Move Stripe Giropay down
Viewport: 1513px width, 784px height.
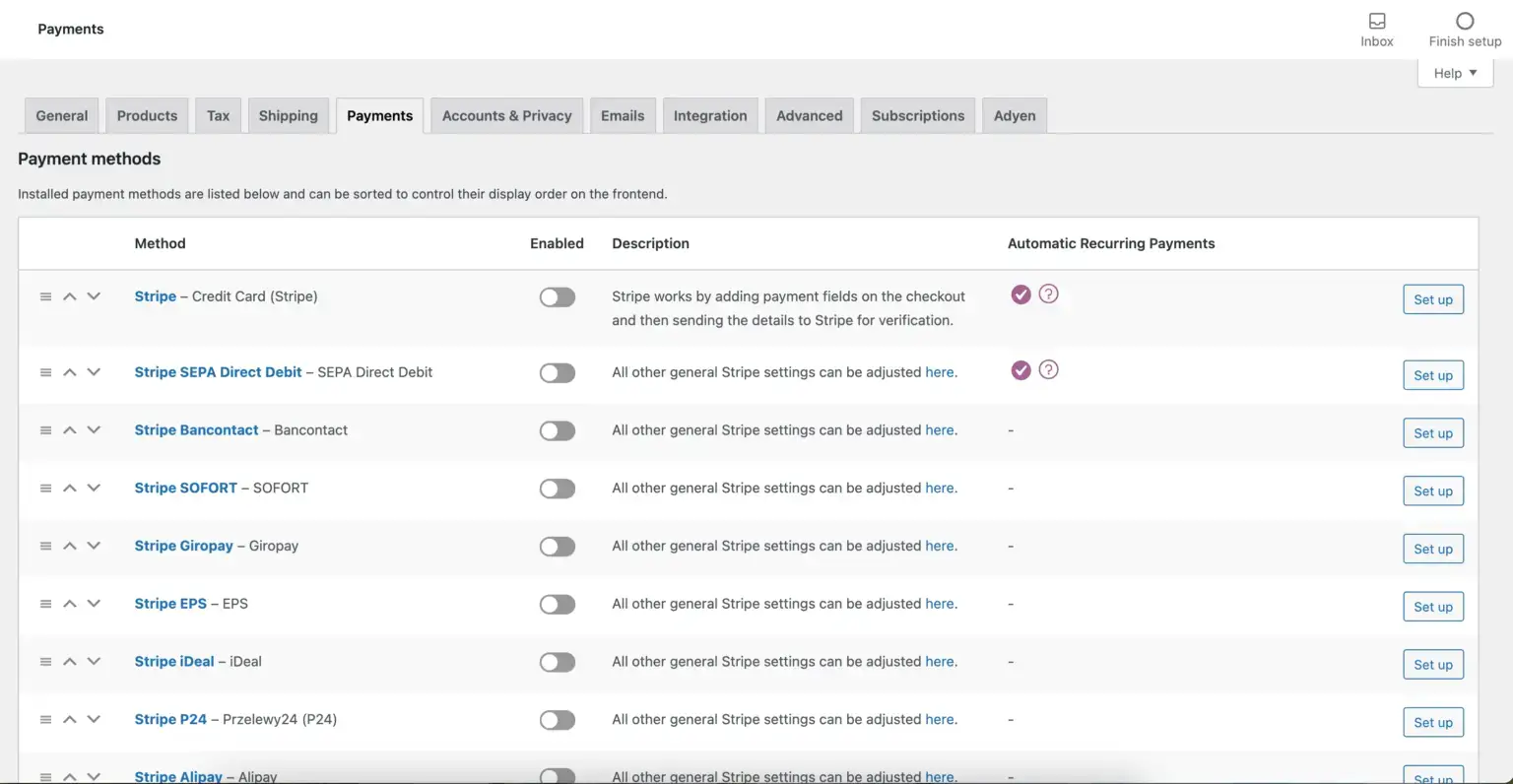pos(94,546)
